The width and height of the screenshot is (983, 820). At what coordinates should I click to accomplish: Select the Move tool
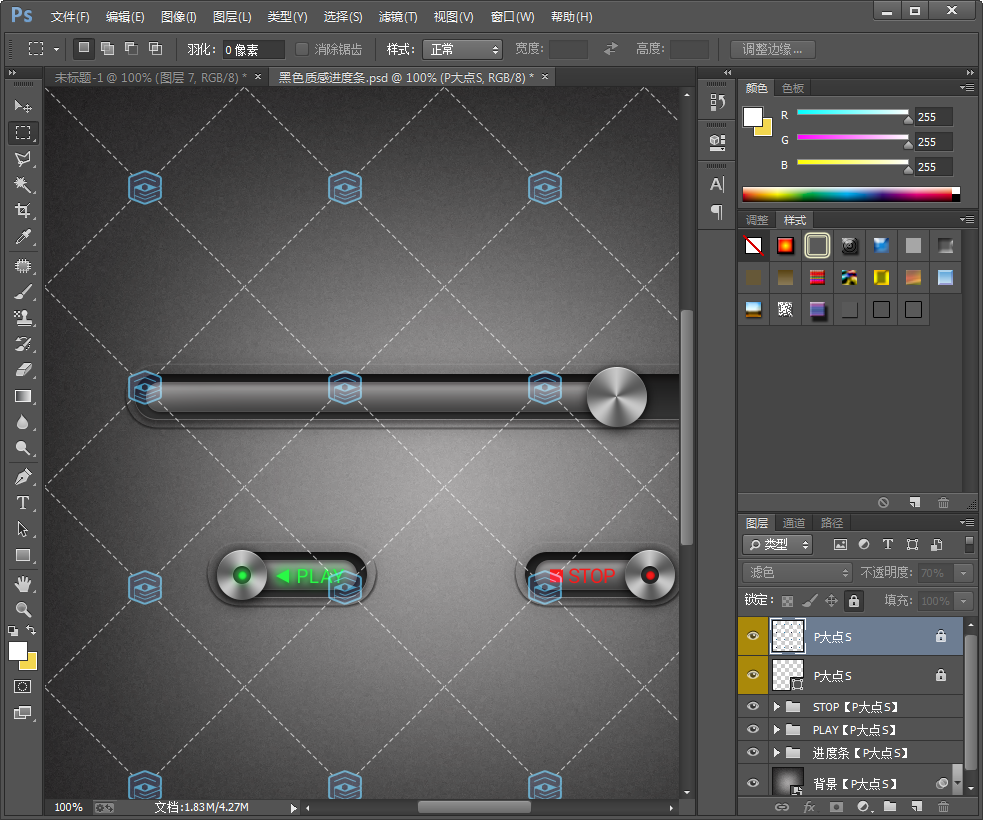pos(23,106)
